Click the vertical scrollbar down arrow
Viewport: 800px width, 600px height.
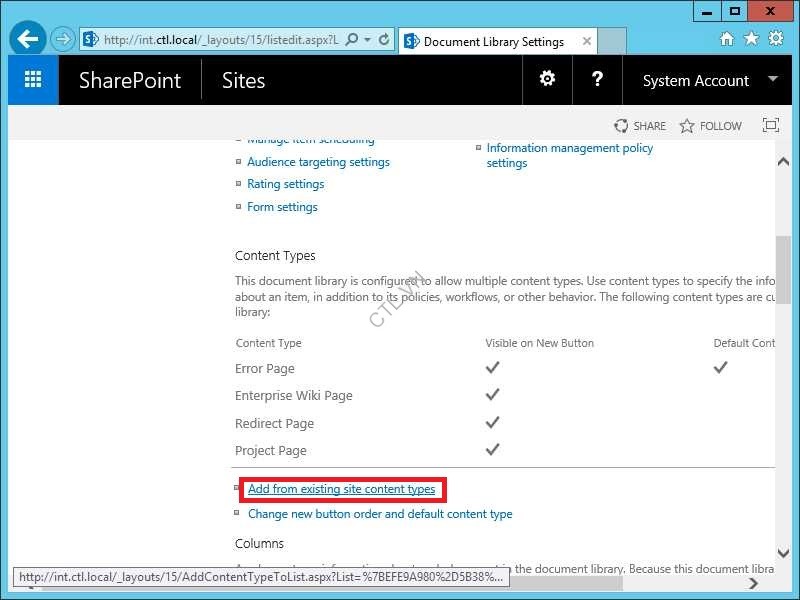[x=783, y=553]
